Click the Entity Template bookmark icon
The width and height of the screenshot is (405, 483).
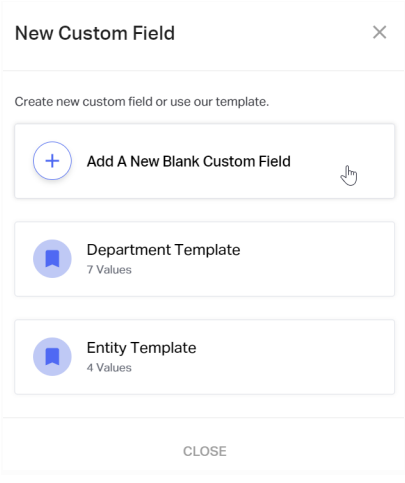tap(52, 357)
